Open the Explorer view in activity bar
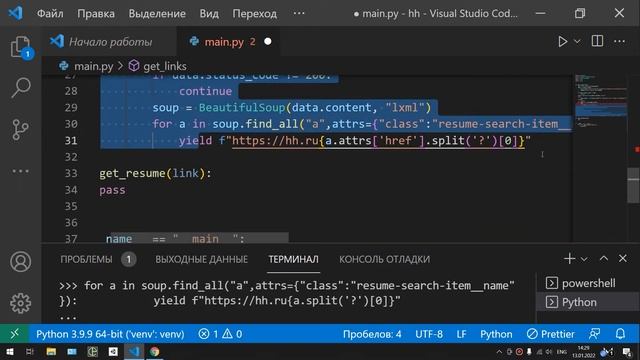The image size is (640, 360). pyautogui.click(x=20, y=47)
